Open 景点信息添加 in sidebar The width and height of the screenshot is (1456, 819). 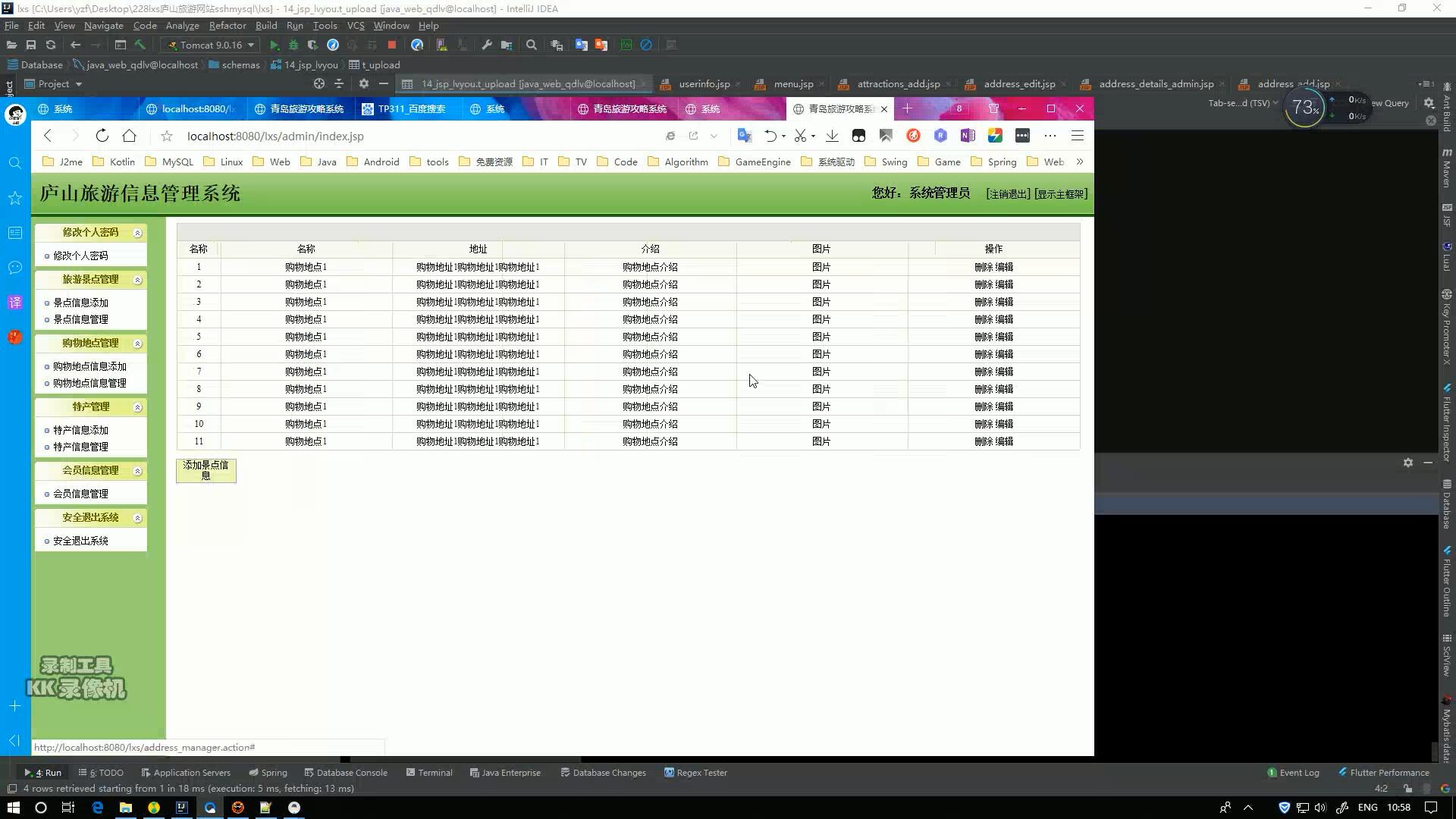80,303
